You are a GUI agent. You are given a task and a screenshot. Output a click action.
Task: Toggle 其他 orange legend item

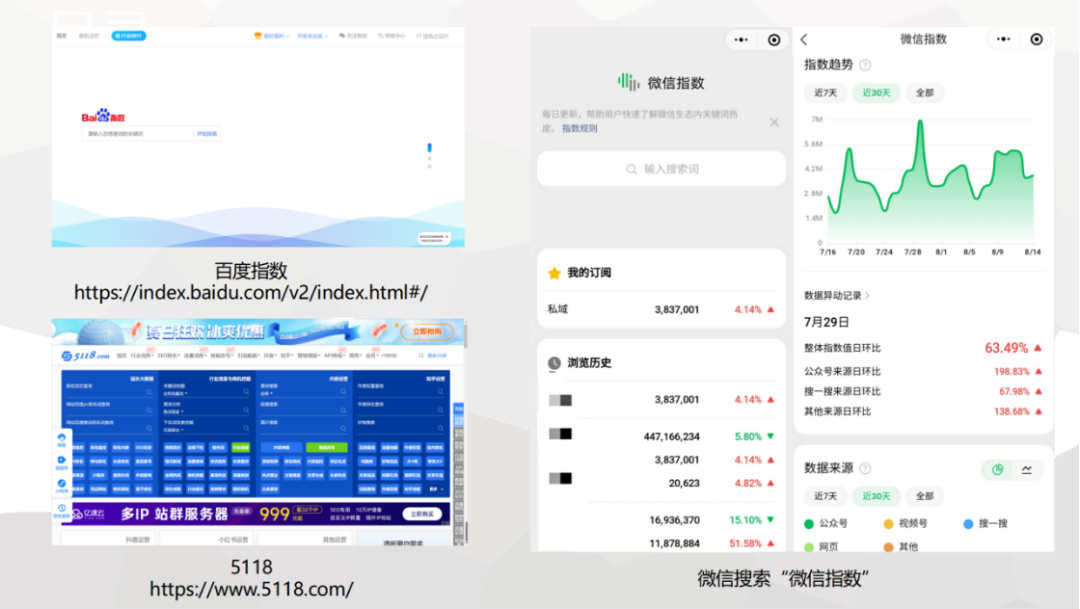click(x=901, y=546)
